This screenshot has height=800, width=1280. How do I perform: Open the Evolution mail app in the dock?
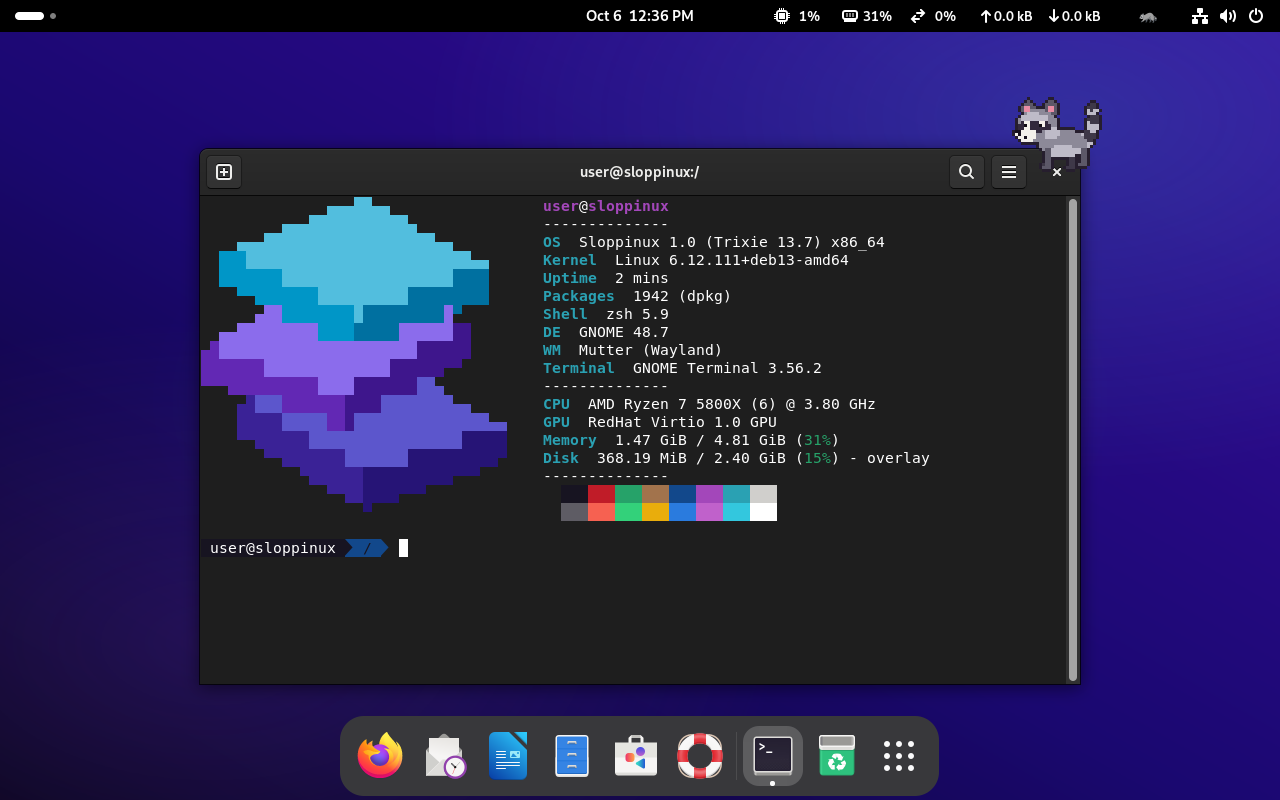click(x=444, y=756)
